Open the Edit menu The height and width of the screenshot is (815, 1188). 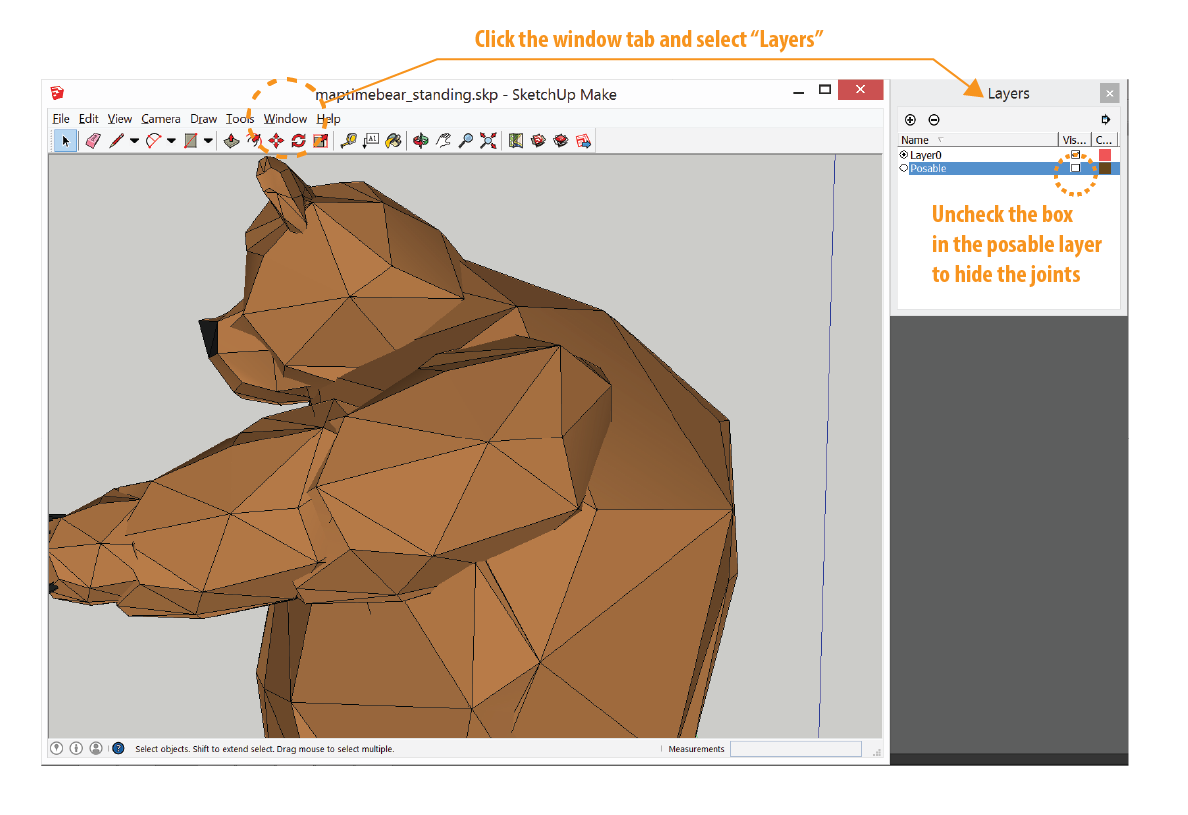point(89,119)
